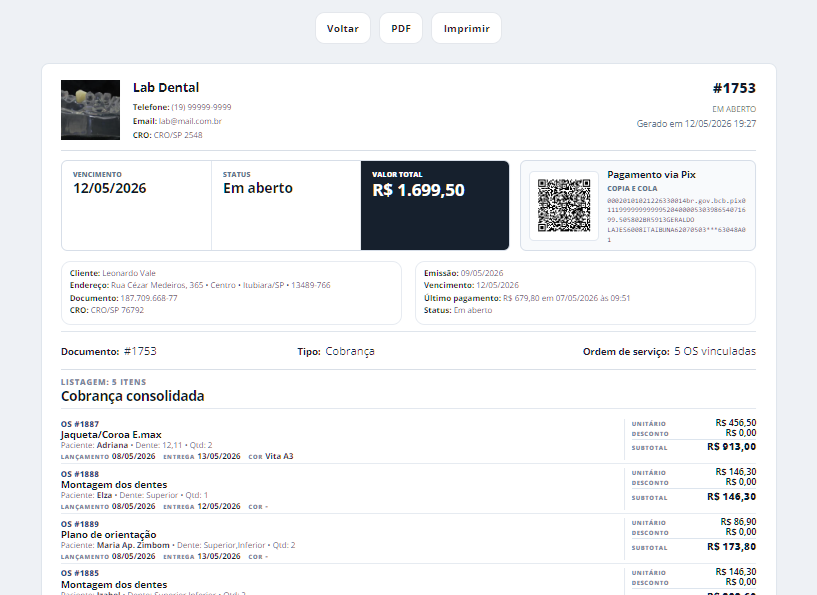Select the Pix copia e cola code text
This screenshot has width=817, height=595.
(676, 220)
